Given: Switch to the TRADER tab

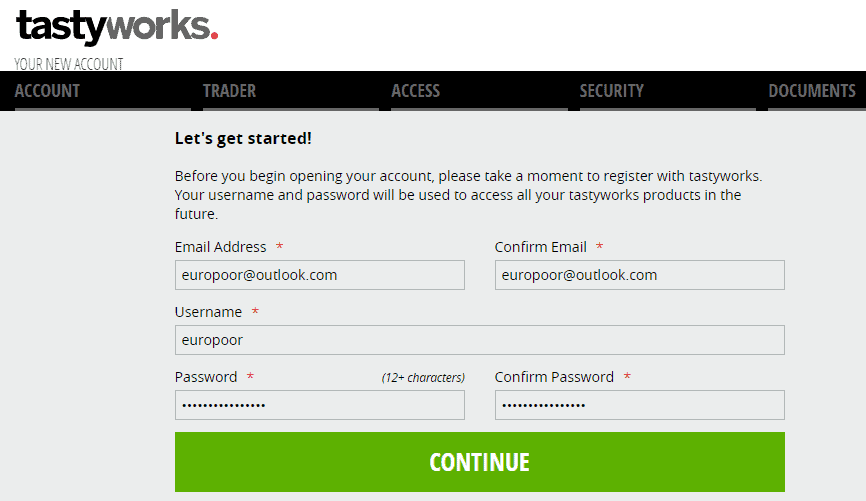Looking at the screenshot, I should coord(229,91).
